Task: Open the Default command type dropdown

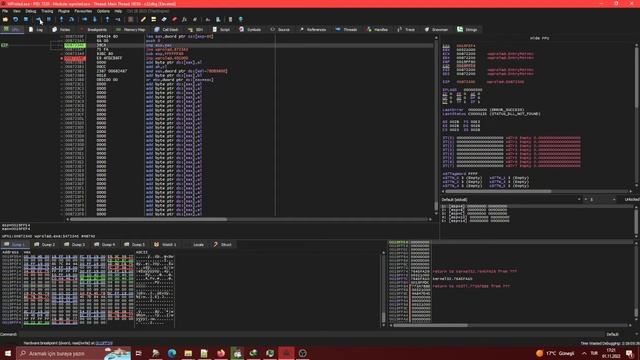Action: (621, 334)
